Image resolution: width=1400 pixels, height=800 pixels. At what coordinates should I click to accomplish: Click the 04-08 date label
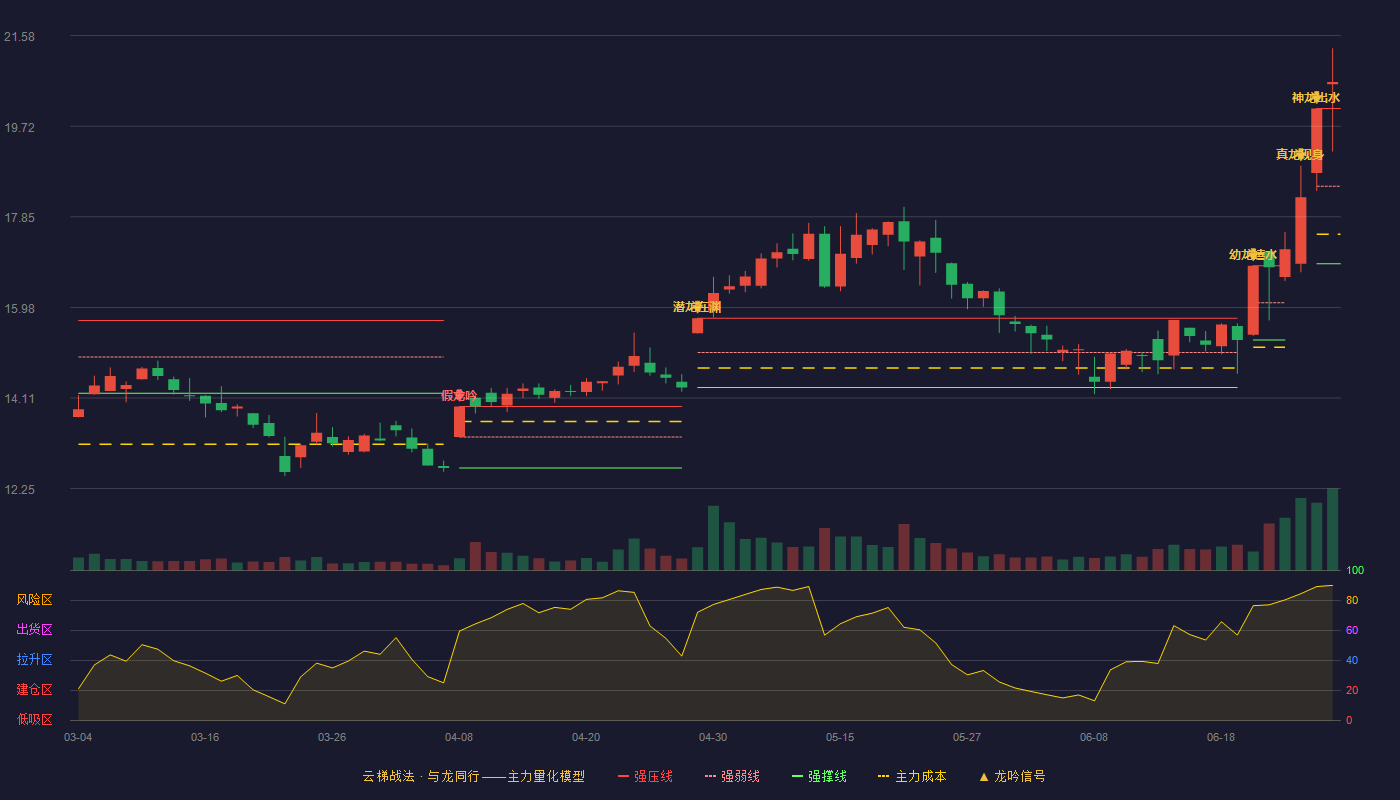coord(459,737)
